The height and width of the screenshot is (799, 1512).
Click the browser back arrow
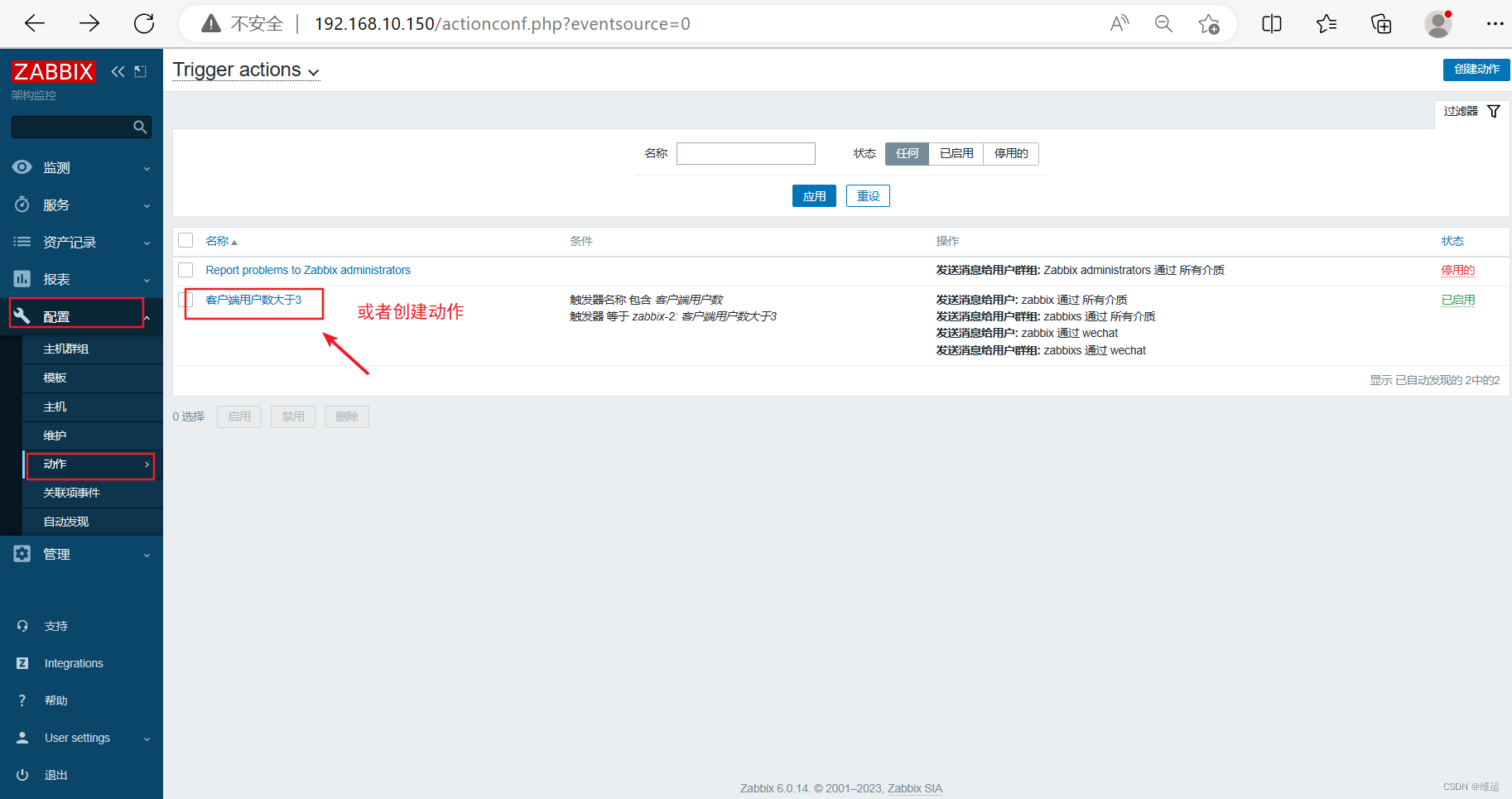[35, 23]
